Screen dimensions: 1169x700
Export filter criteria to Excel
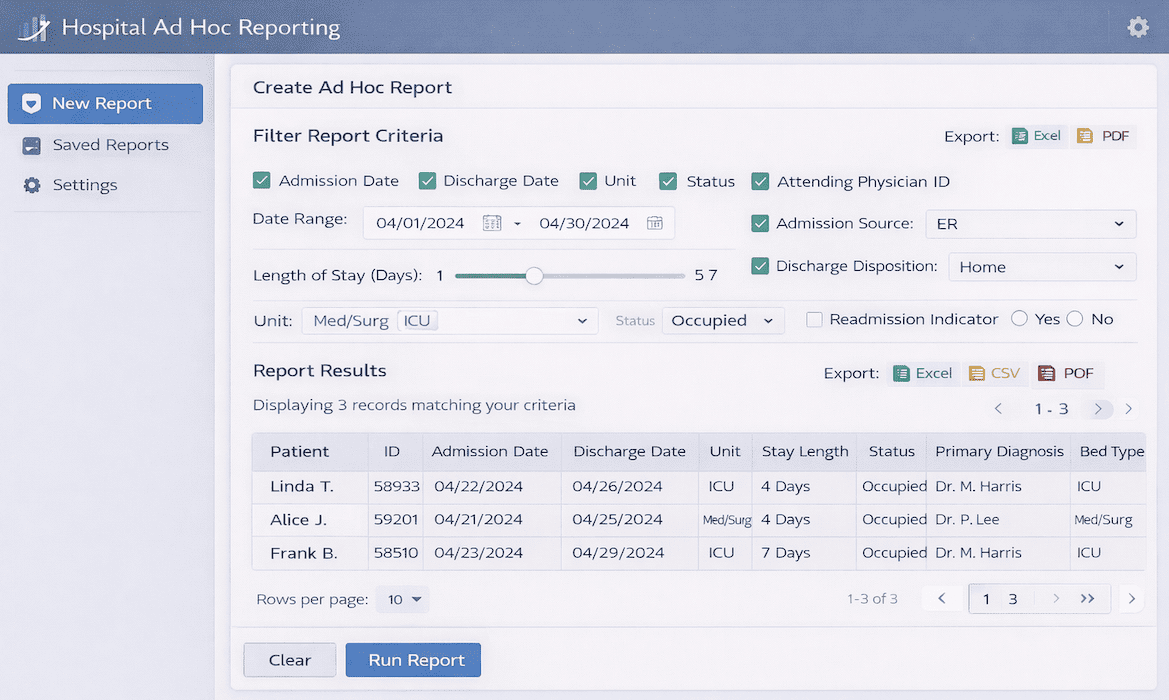click(x=1036, y=136)
